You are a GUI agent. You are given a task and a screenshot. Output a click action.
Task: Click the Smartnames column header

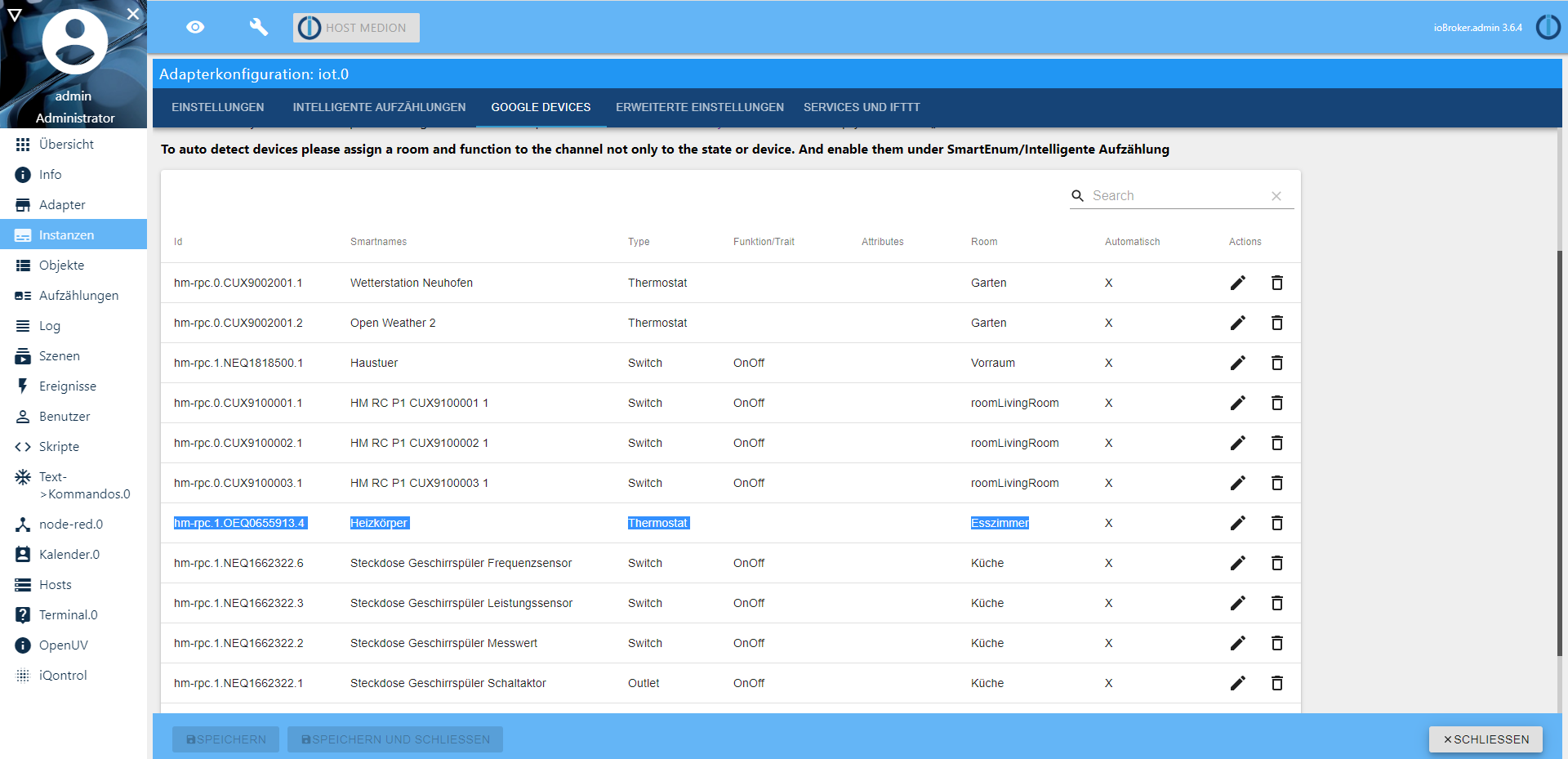(378, 242)
